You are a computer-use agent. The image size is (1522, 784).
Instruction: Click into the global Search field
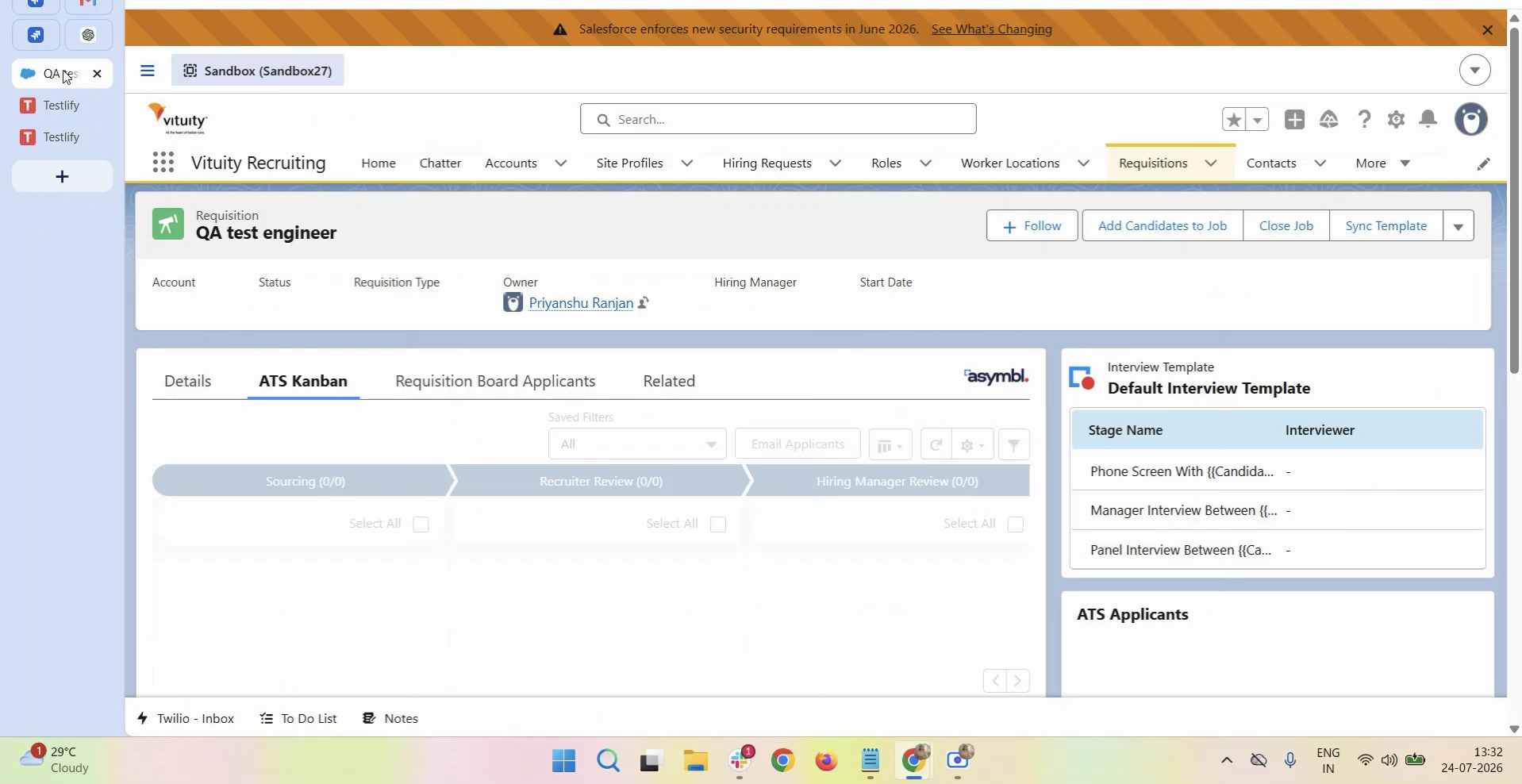pos(778,119)
